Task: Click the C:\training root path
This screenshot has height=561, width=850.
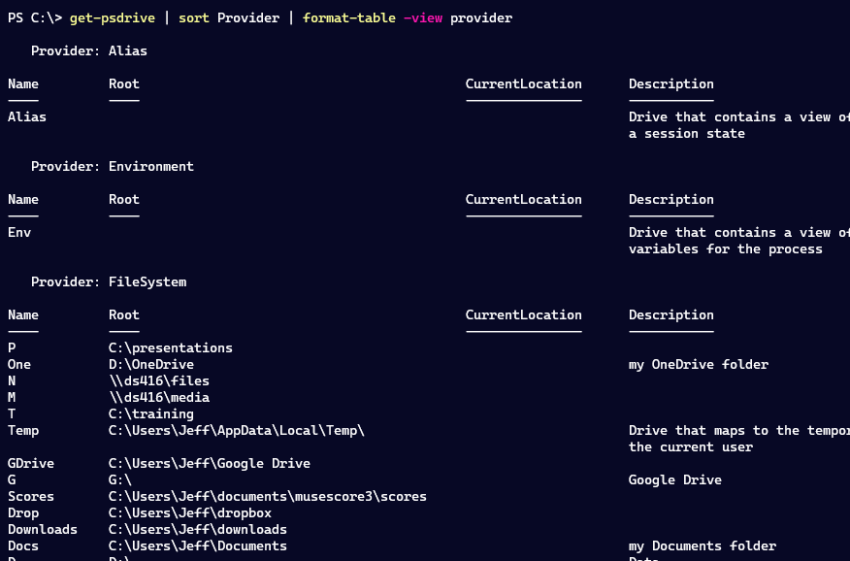Action: [151, 414]
